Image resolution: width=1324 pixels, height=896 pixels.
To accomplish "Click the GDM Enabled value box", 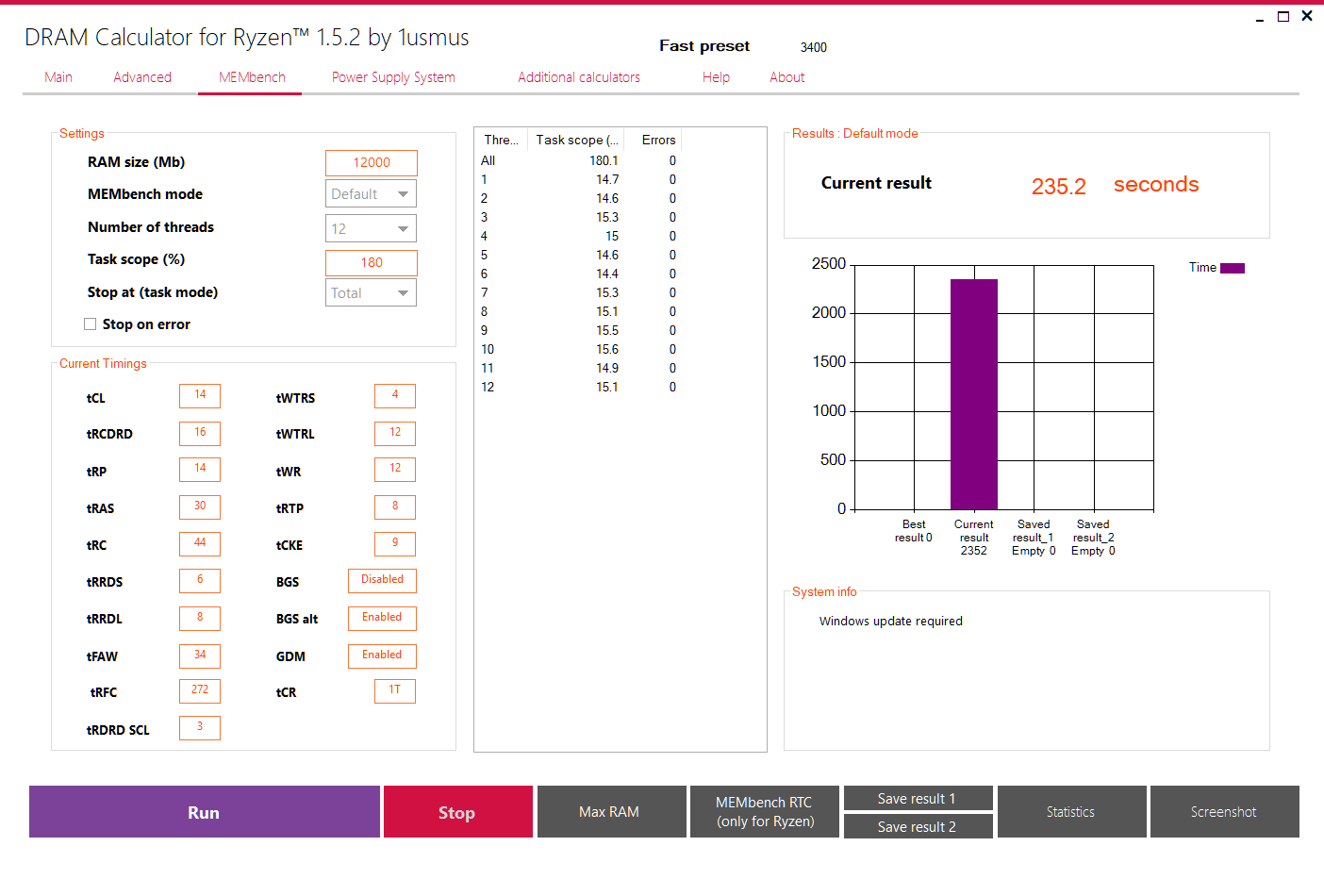I will point(382,655).
